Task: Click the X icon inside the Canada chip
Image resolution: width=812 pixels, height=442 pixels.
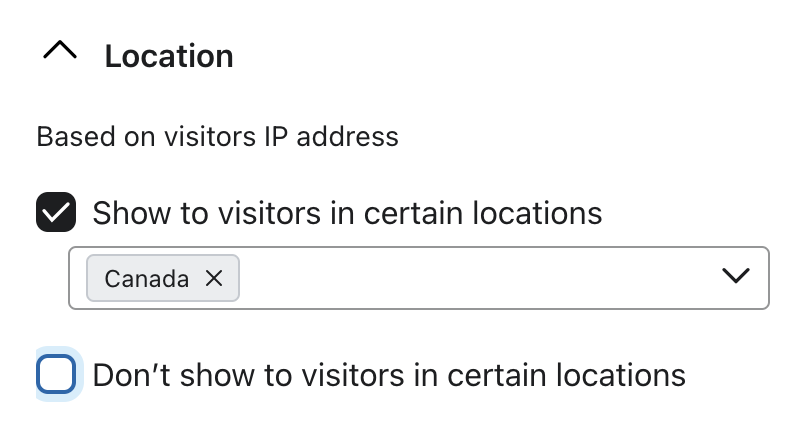Action: [214, 278]
